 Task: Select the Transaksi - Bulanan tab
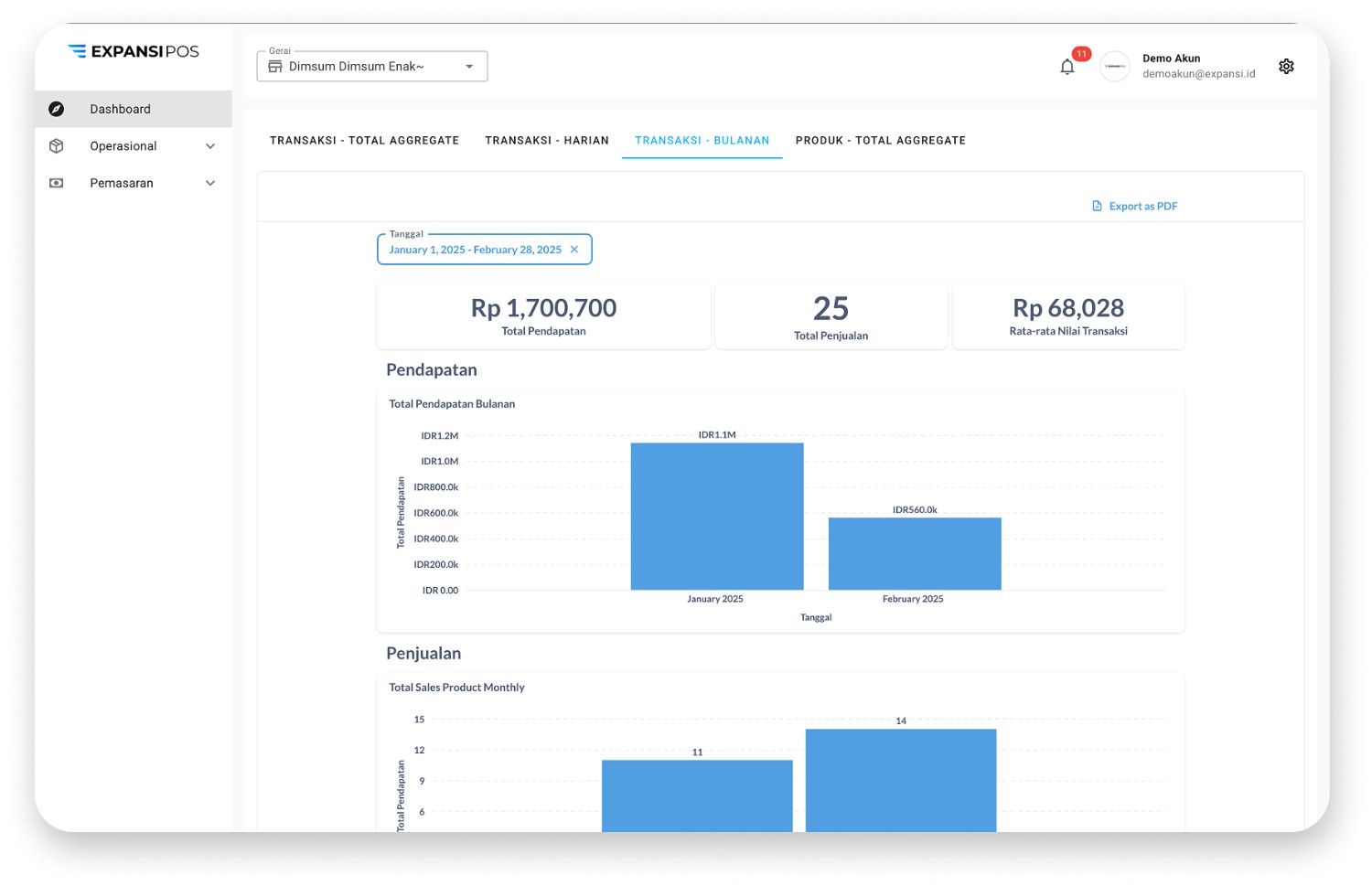click(702, 140)
